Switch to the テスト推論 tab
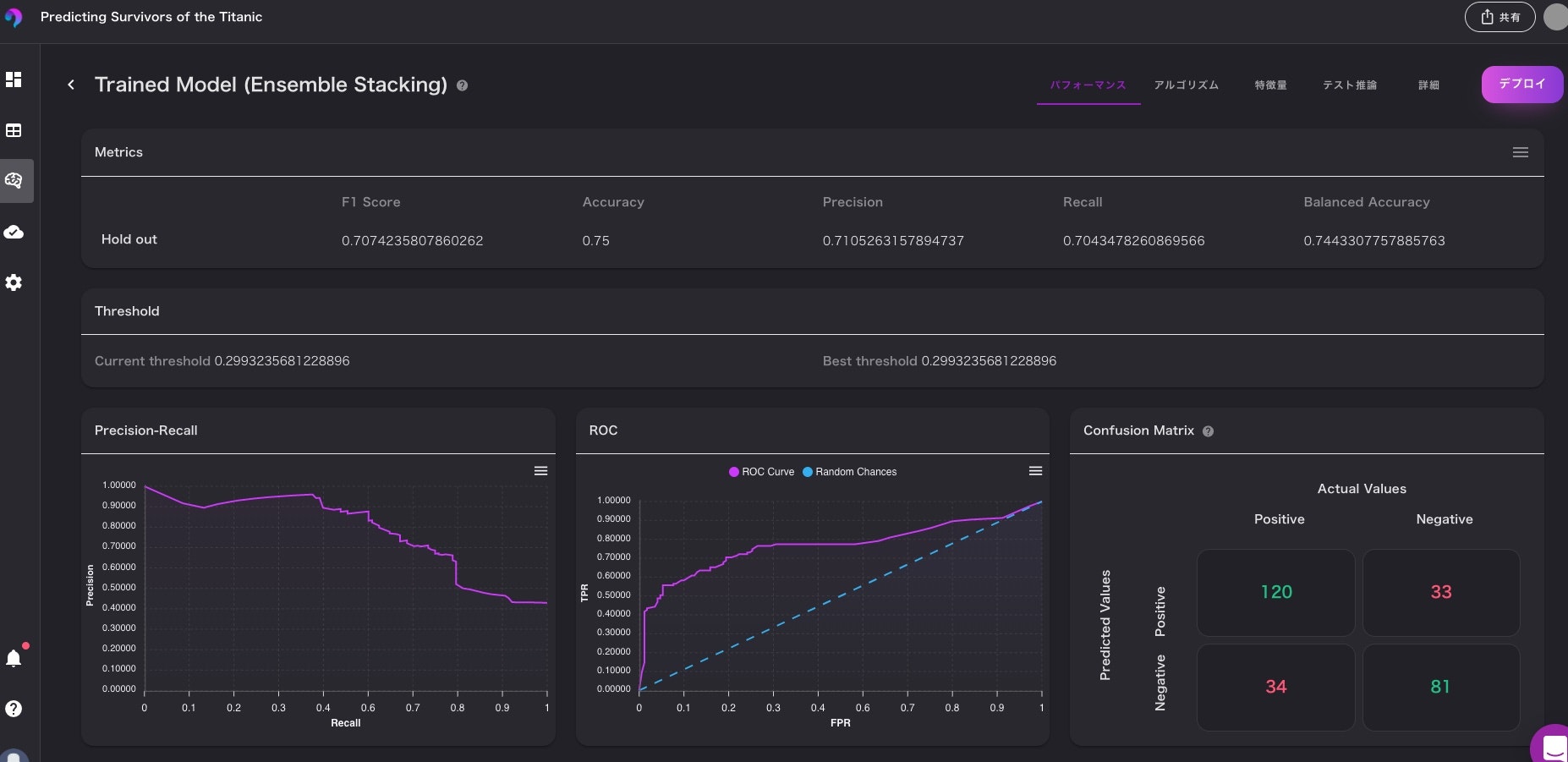The image size is (1568, 762). 1350,85
